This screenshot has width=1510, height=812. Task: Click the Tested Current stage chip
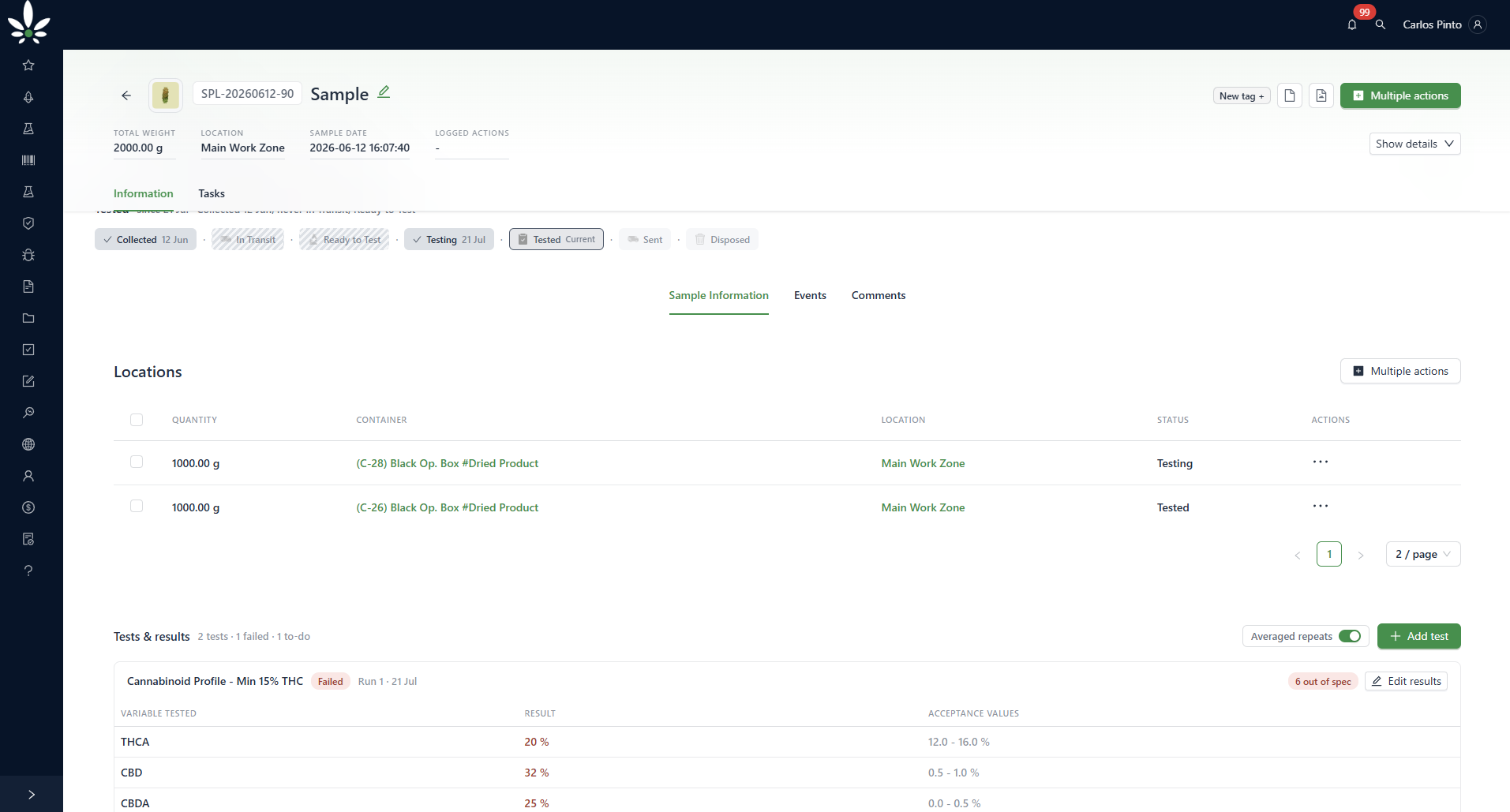(556, 239)
